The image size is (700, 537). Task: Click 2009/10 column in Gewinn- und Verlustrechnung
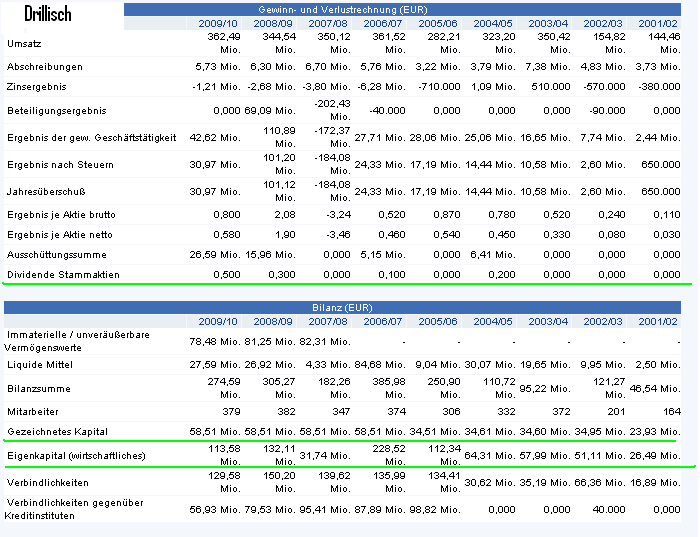[218, 23]
